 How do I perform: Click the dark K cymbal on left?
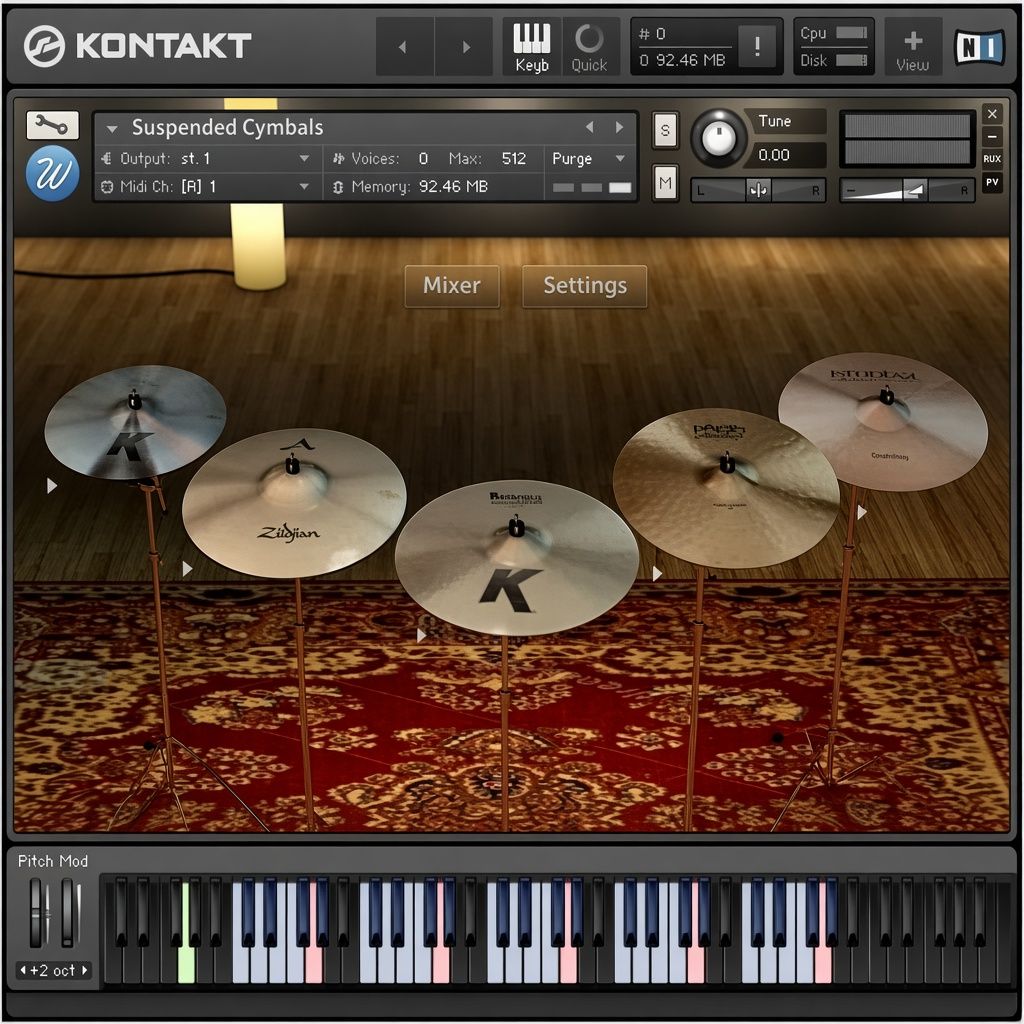point(135,421)
